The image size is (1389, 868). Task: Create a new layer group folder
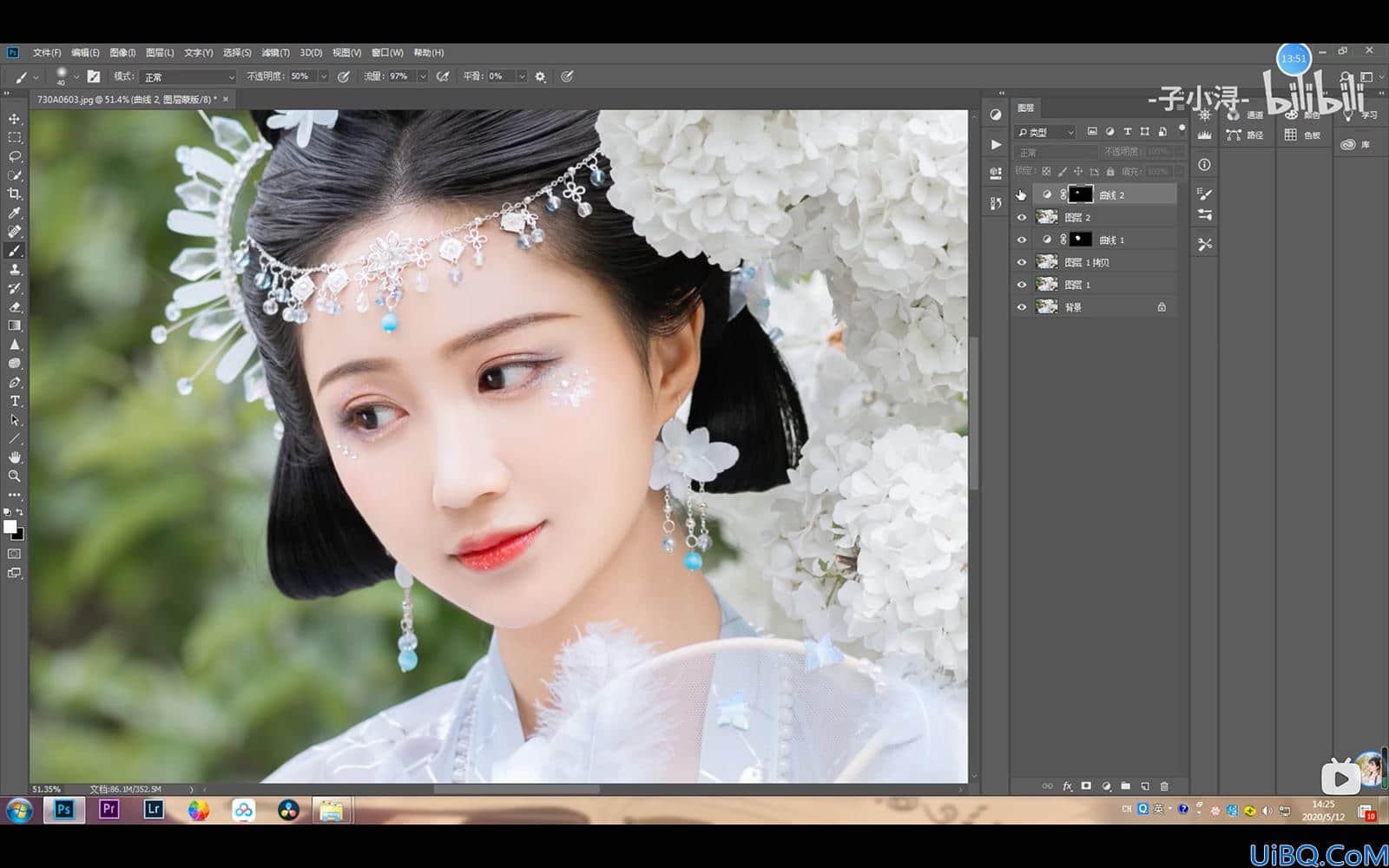pos(1126,786)
